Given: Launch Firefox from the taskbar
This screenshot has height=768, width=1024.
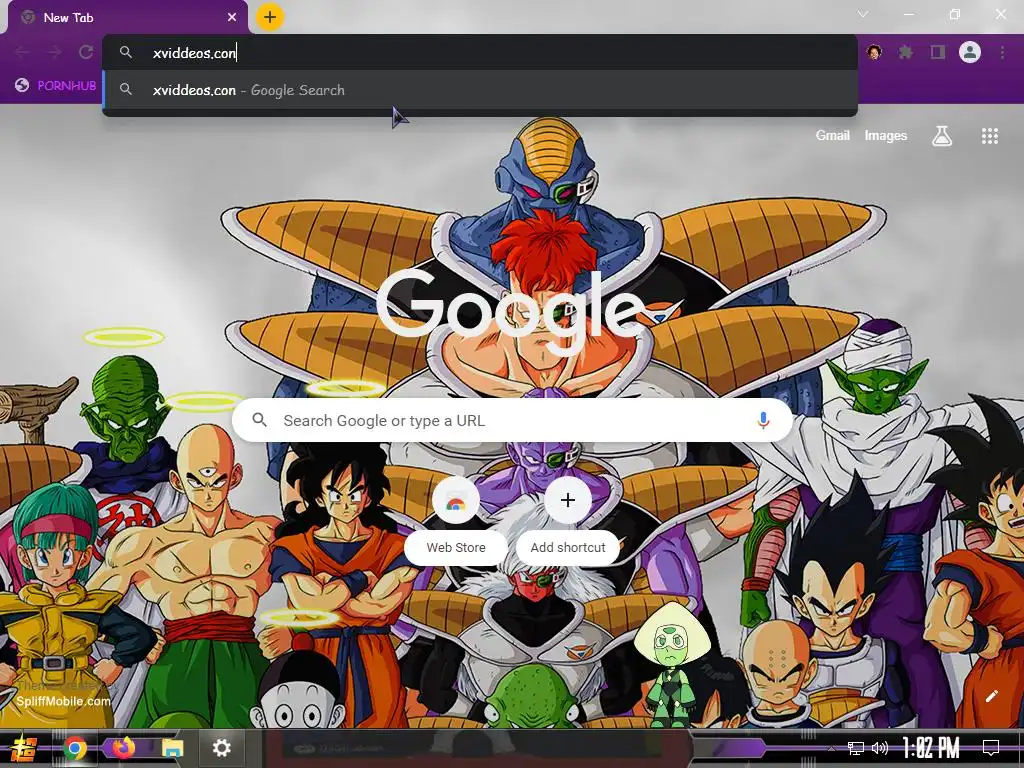Looking at the screenshot, I should click(x=123, y=748).
